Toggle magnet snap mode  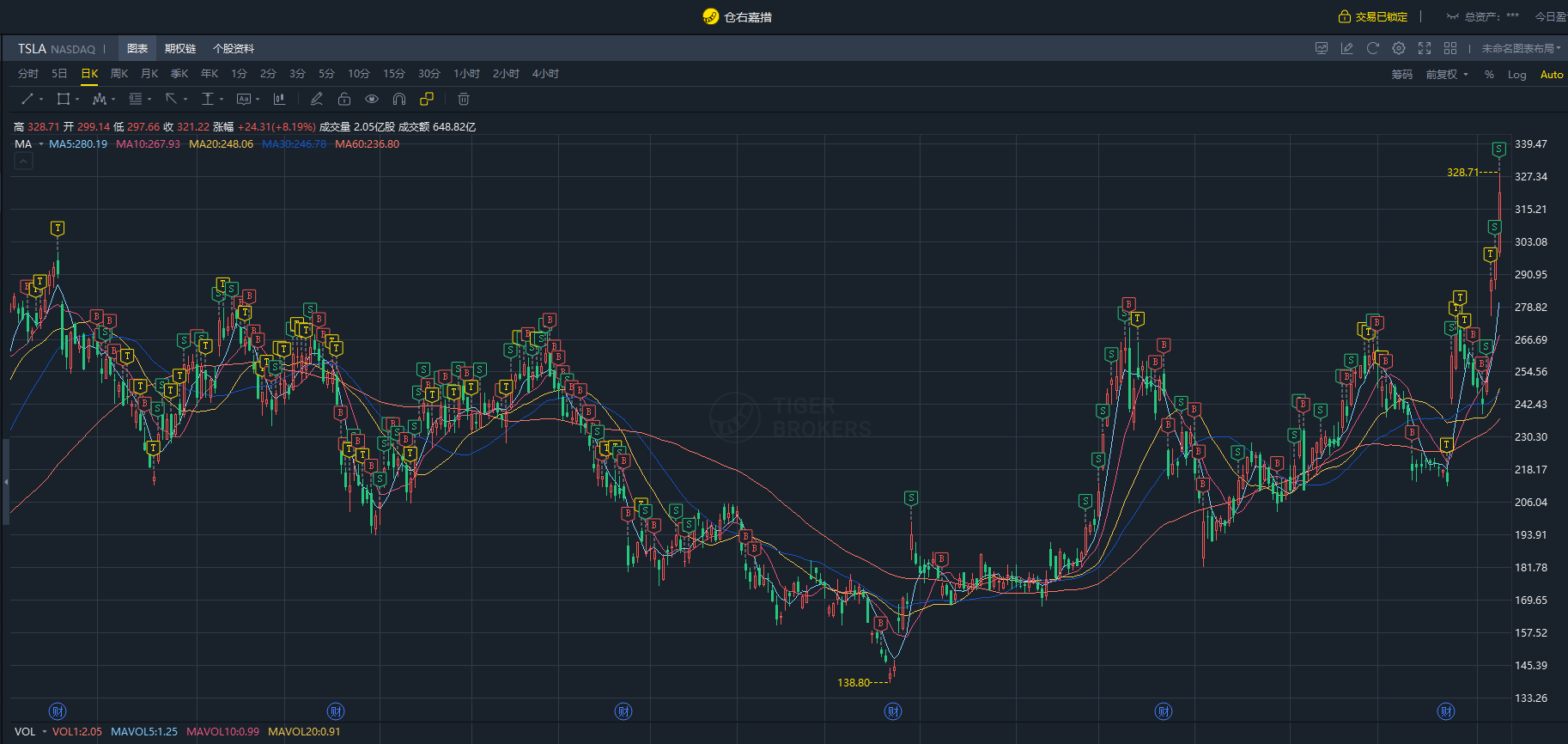point(399,99)
